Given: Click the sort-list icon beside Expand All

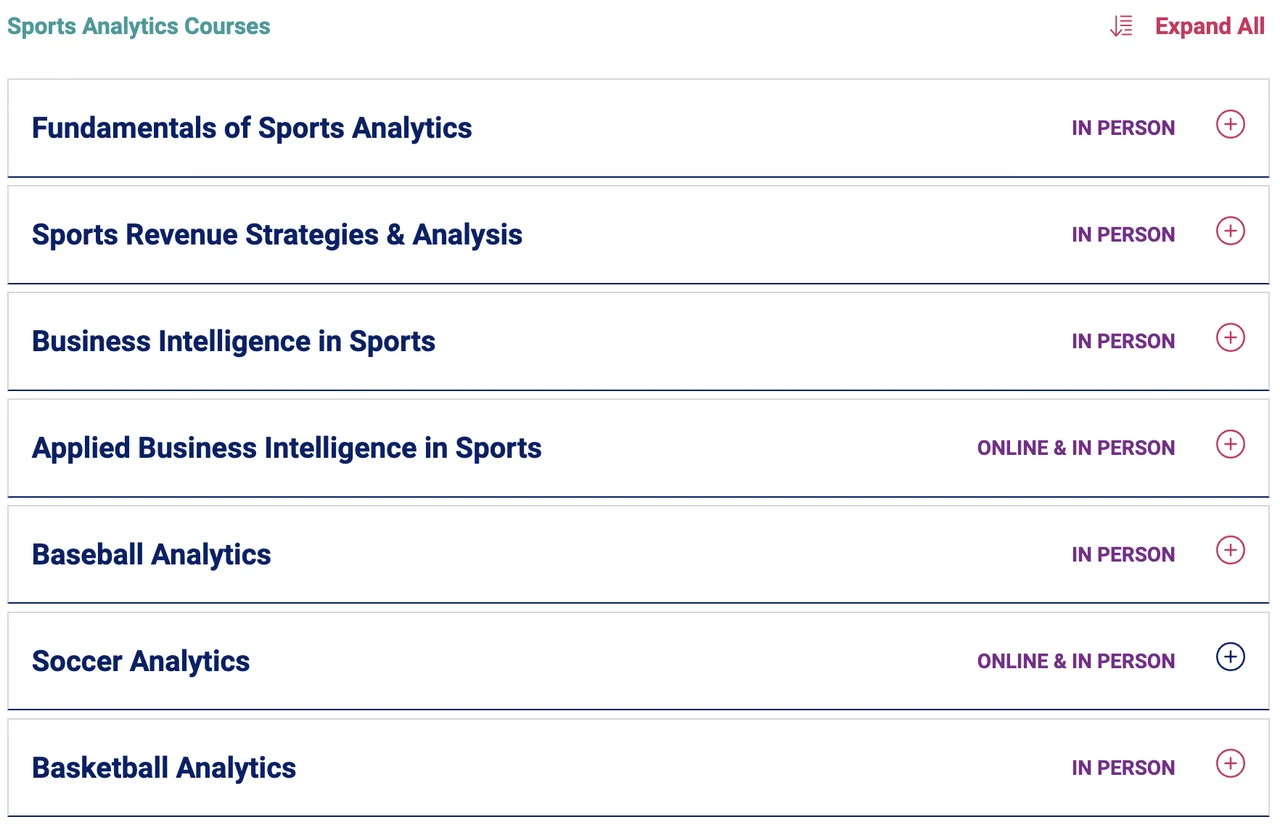Looking at the screenshot, I should (1121, 27).
